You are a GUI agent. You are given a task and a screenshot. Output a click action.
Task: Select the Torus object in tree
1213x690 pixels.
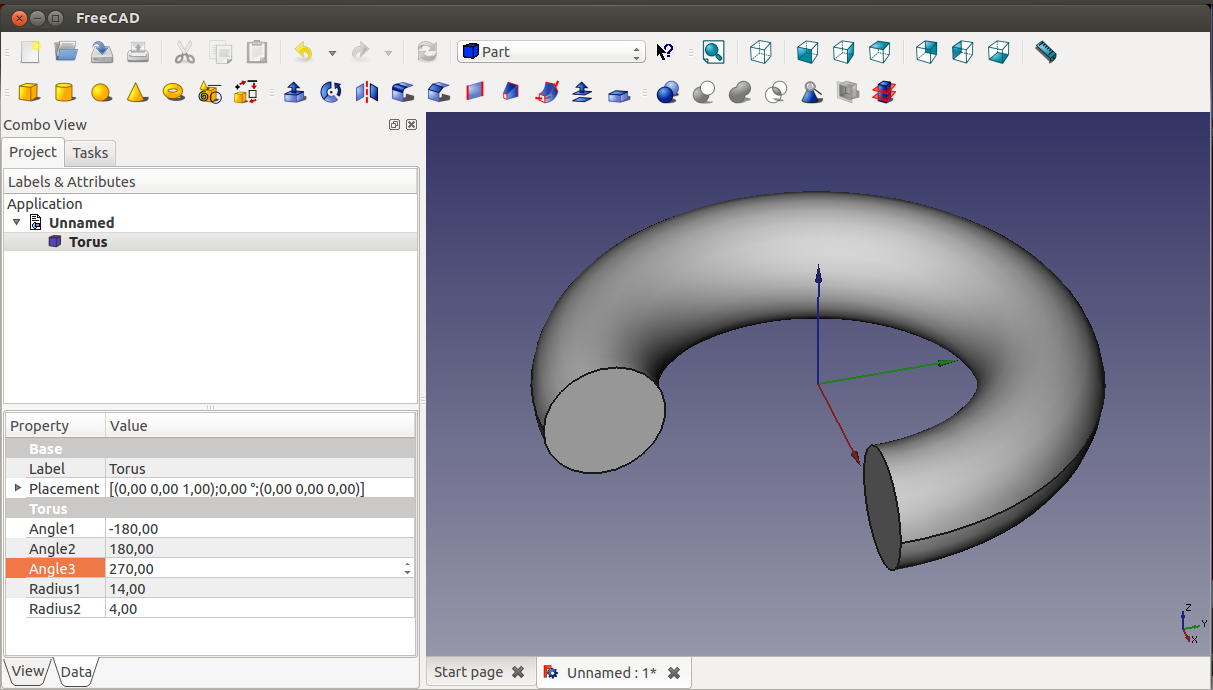click(x=88, y=242)
